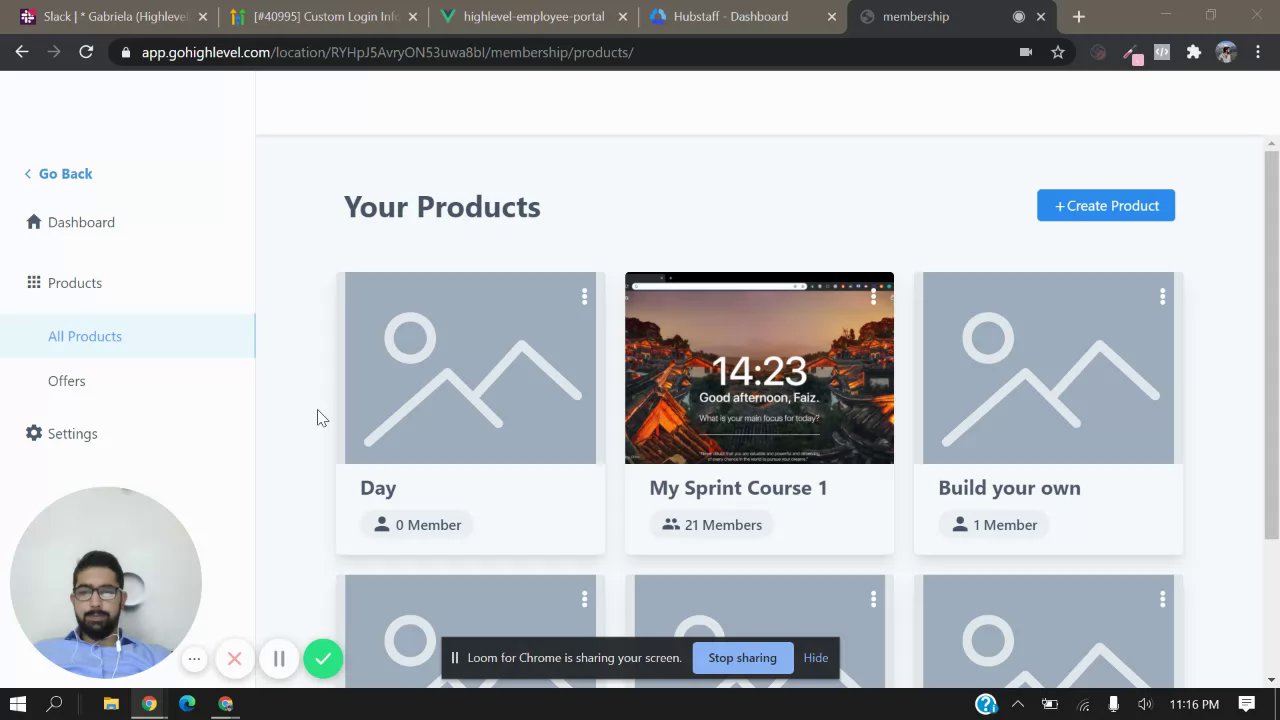Click Stop sharing button
The image size is (1280, 720).
pyautogui.click(x=742, y=658)
